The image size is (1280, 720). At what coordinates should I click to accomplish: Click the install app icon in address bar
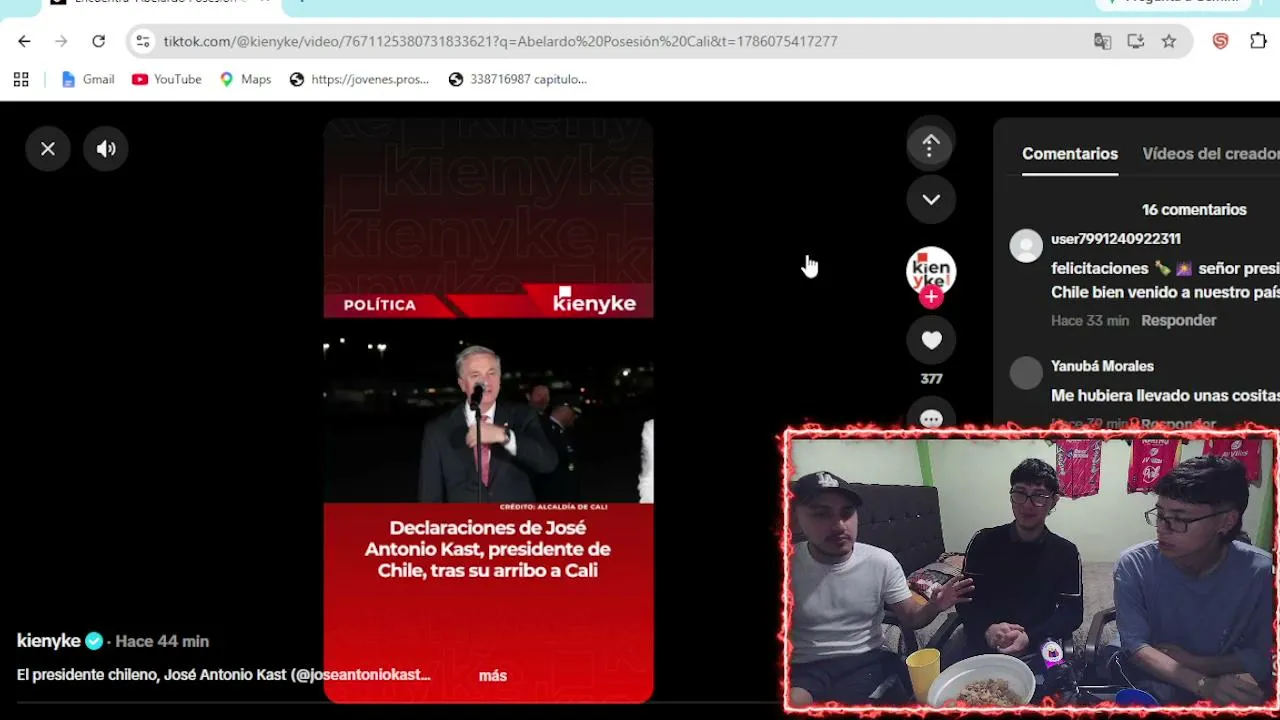(x=1135, y=41)
